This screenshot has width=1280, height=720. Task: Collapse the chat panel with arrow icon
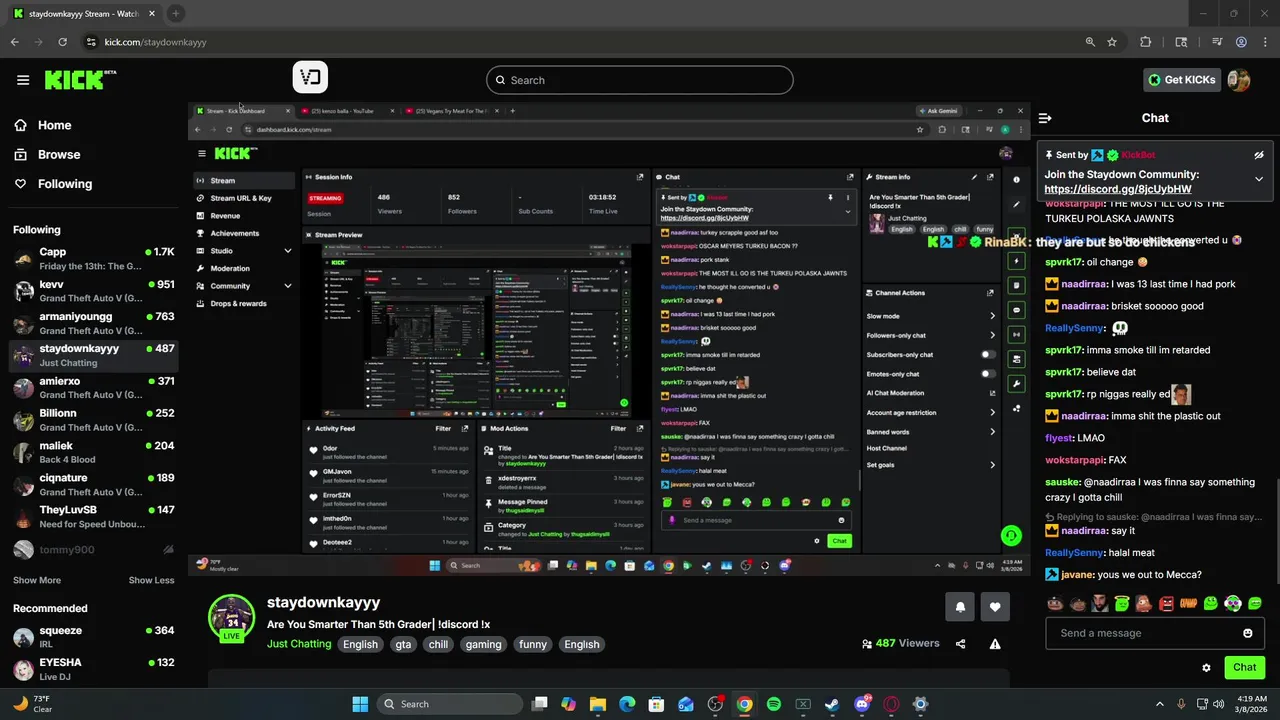pos(1045,118)
